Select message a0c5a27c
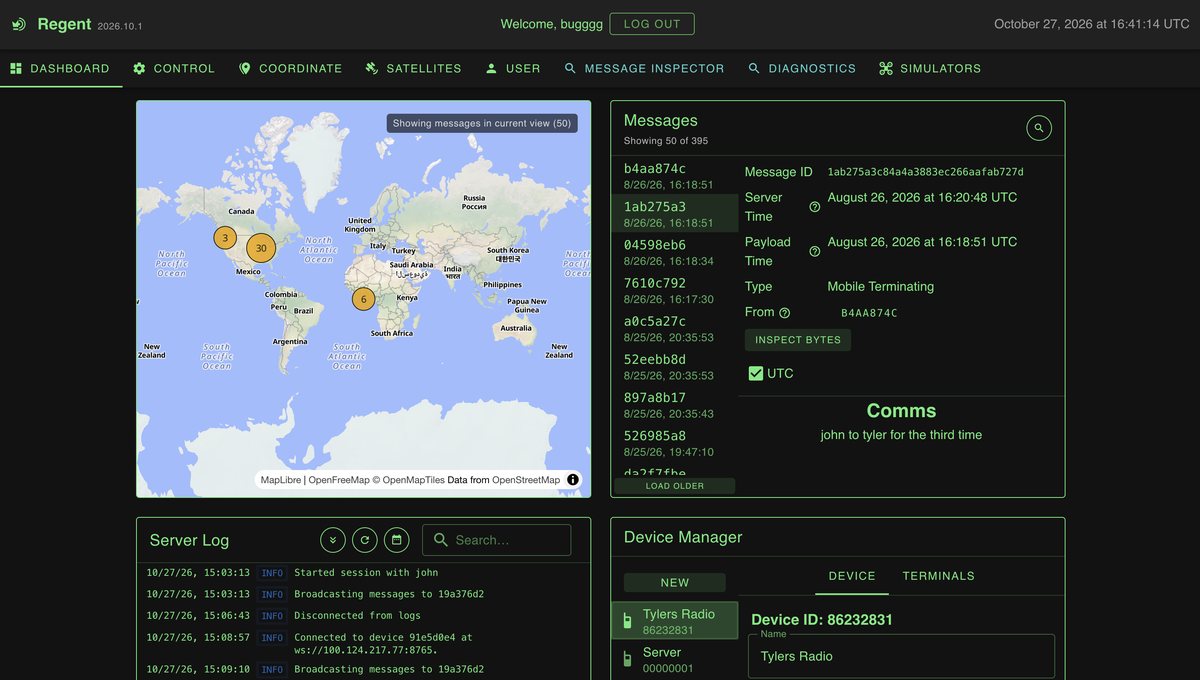Image resolution: width=1200 pixels, height=680 pixels. point(674,328)
